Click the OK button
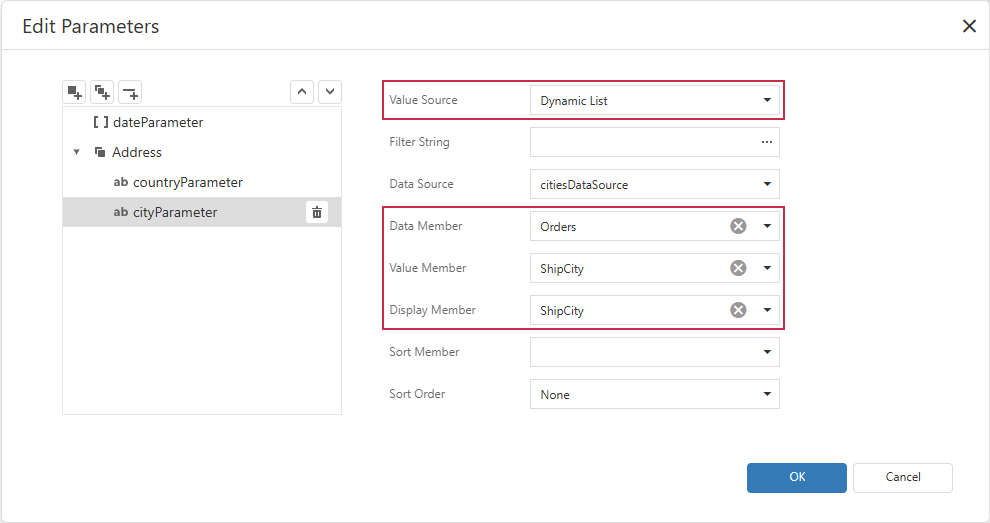This screenshot has height=523, width=990. (x=797, y=478)
